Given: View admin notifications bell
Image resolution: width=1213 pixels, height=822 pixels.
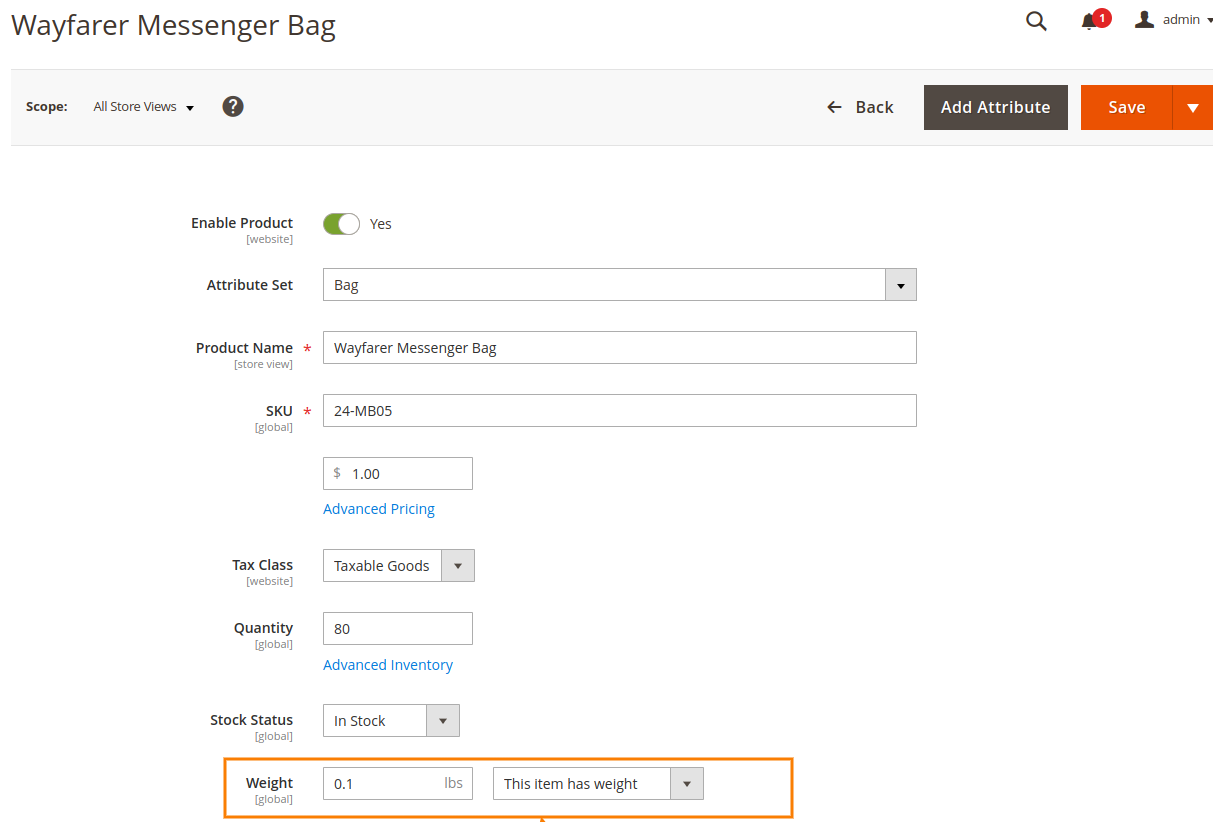Looking at the screenshot, I should 1090,20.
